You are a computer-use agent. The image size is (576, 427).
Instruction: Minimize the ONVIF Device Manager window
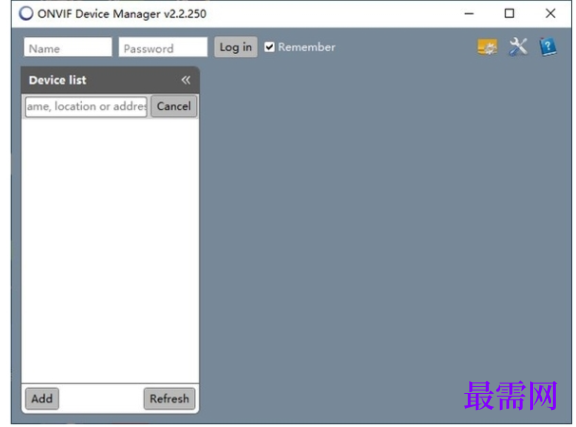pyautogui.click(x=469, y=14)
